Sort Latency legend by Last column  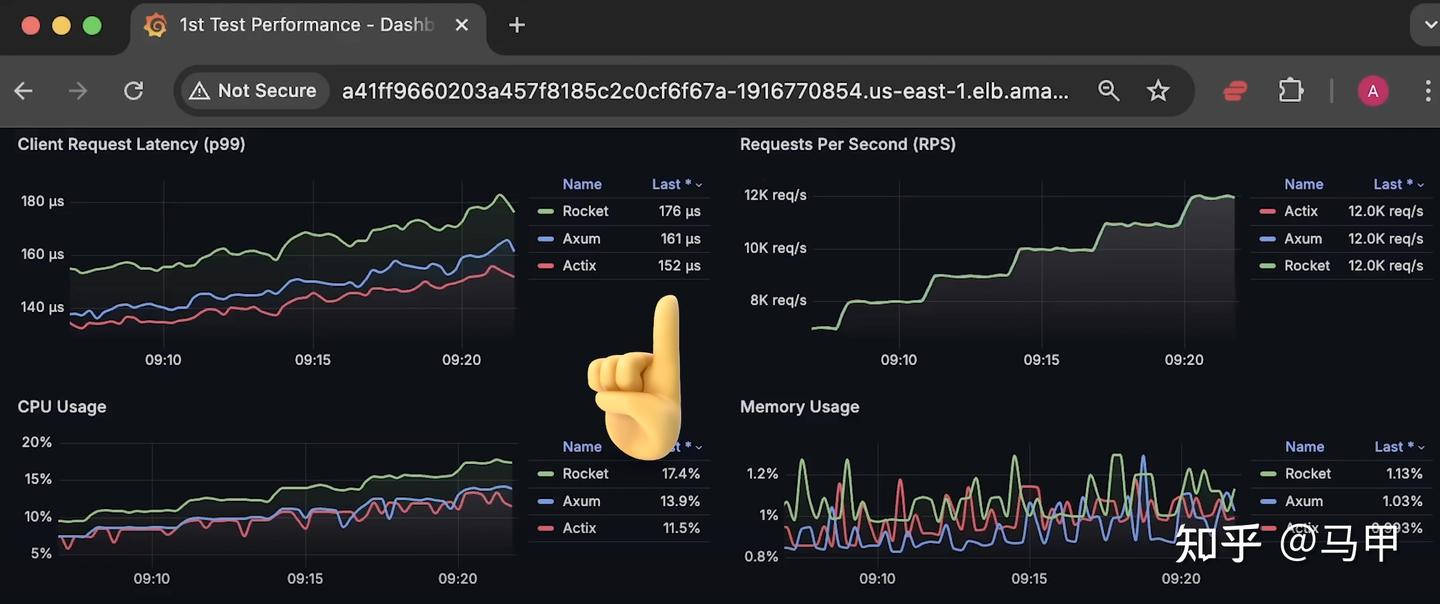click(x=677, y=184)
